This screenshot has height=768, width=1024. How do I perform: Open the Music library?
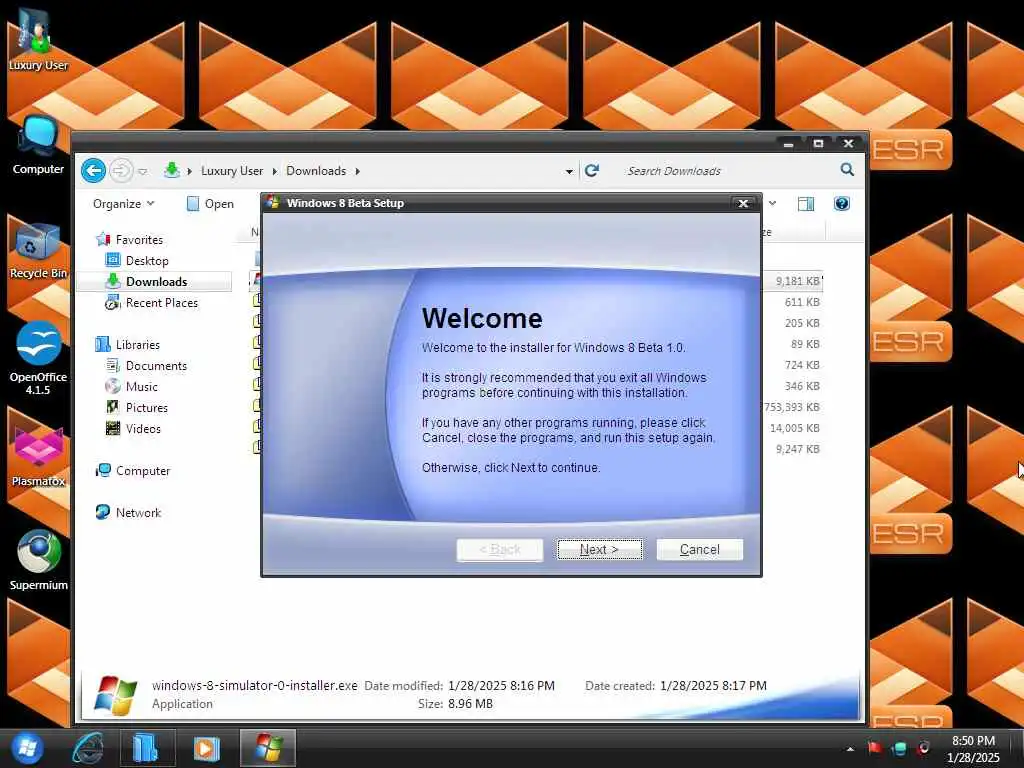[x=132, y=387]
